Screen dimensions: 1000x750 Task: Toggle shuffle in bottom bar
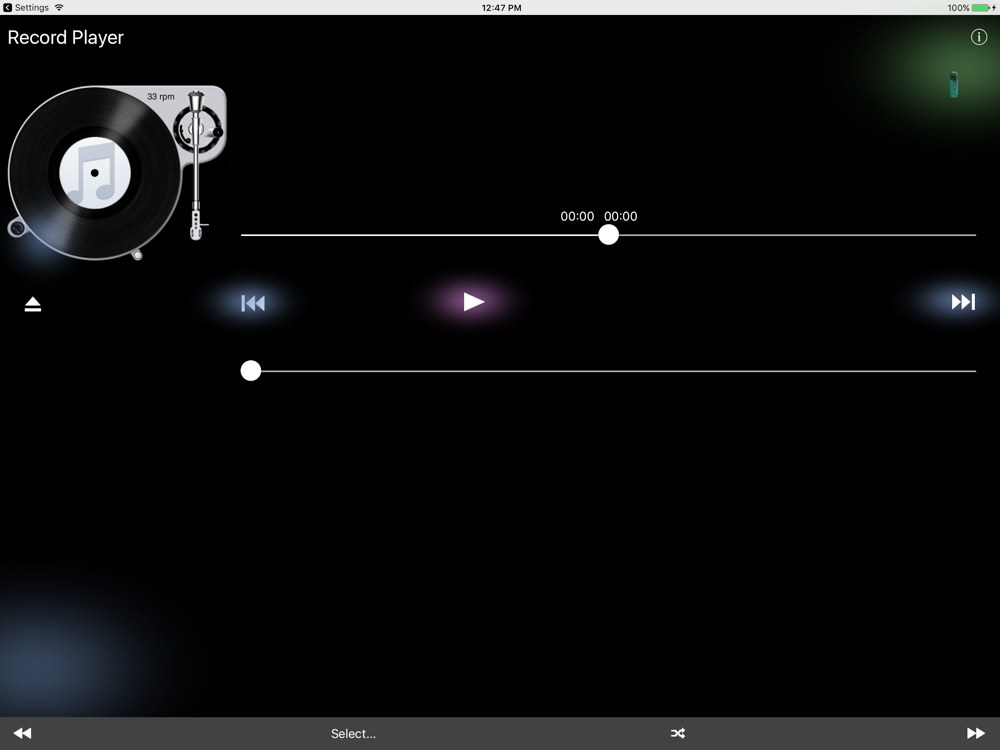point(678,733)
